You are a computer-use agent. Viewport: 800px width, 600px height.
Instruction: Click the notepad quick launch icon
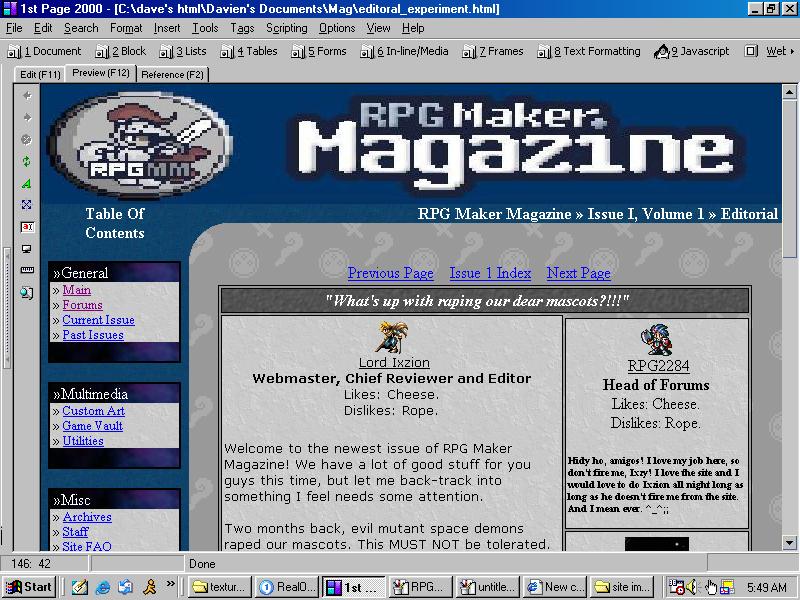[80, 587]
